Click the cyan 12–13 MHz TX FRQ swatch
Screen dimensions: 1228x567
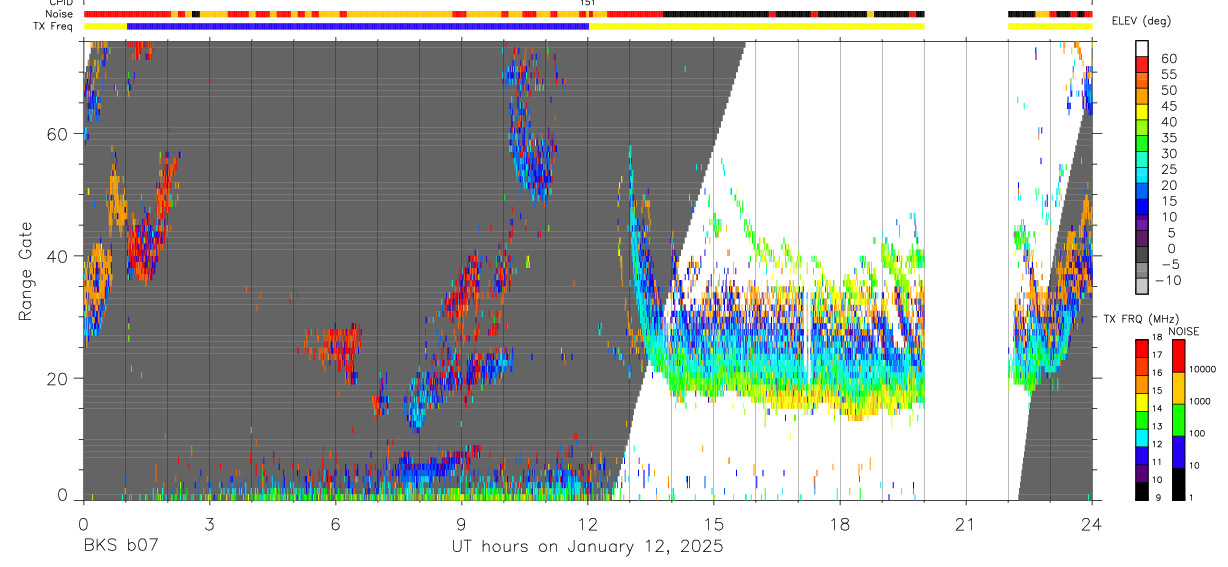coord(1141,438)
